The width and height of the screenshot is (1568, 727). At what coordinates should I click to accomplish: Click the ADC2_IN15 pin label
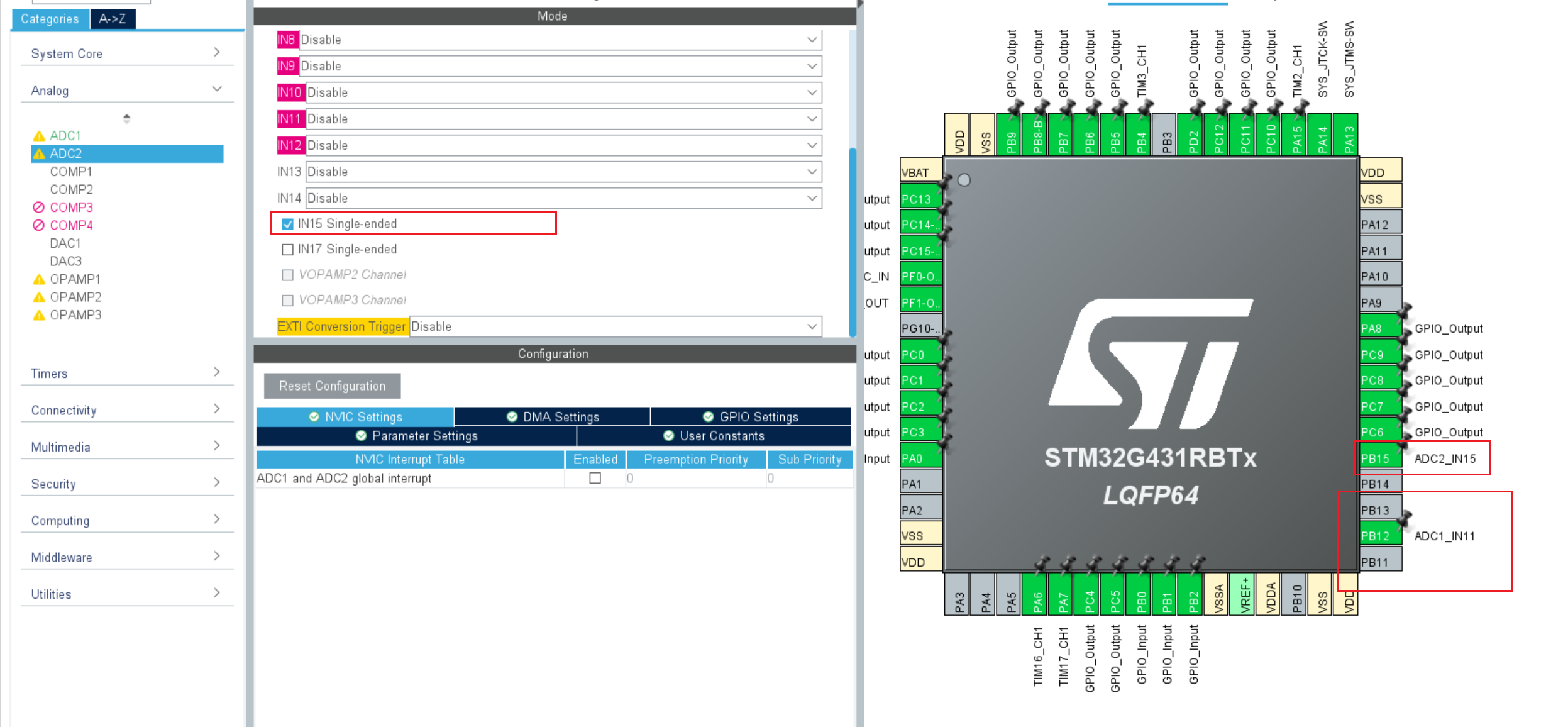pyautogui.click(x=1445, y=458)
